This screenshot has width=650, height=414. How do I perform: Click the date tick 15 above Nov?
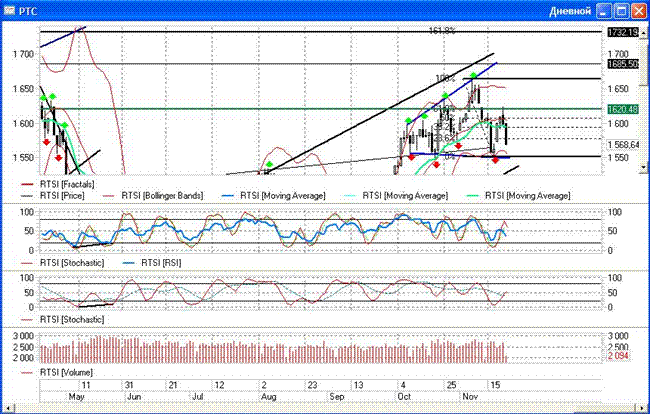tap(495, 385)
